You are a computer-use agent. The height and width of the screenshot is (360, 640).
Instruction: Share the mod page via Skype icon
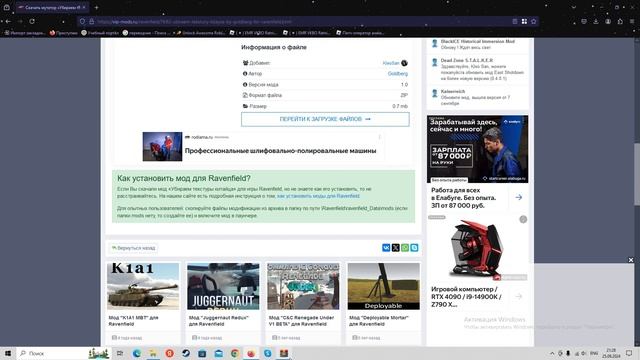point(414,248)
